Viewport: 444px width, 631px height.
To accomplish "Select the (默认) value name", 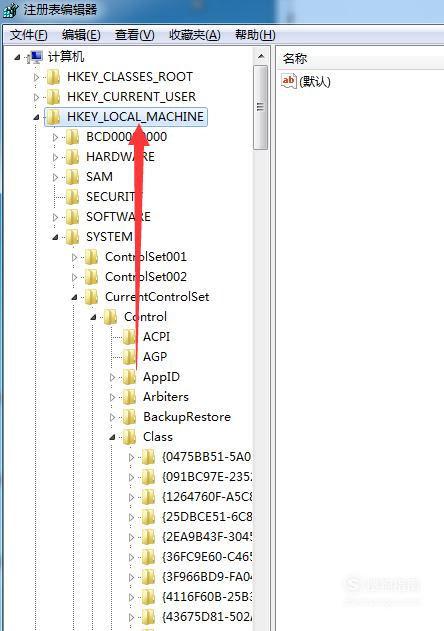I will point(315,82).
